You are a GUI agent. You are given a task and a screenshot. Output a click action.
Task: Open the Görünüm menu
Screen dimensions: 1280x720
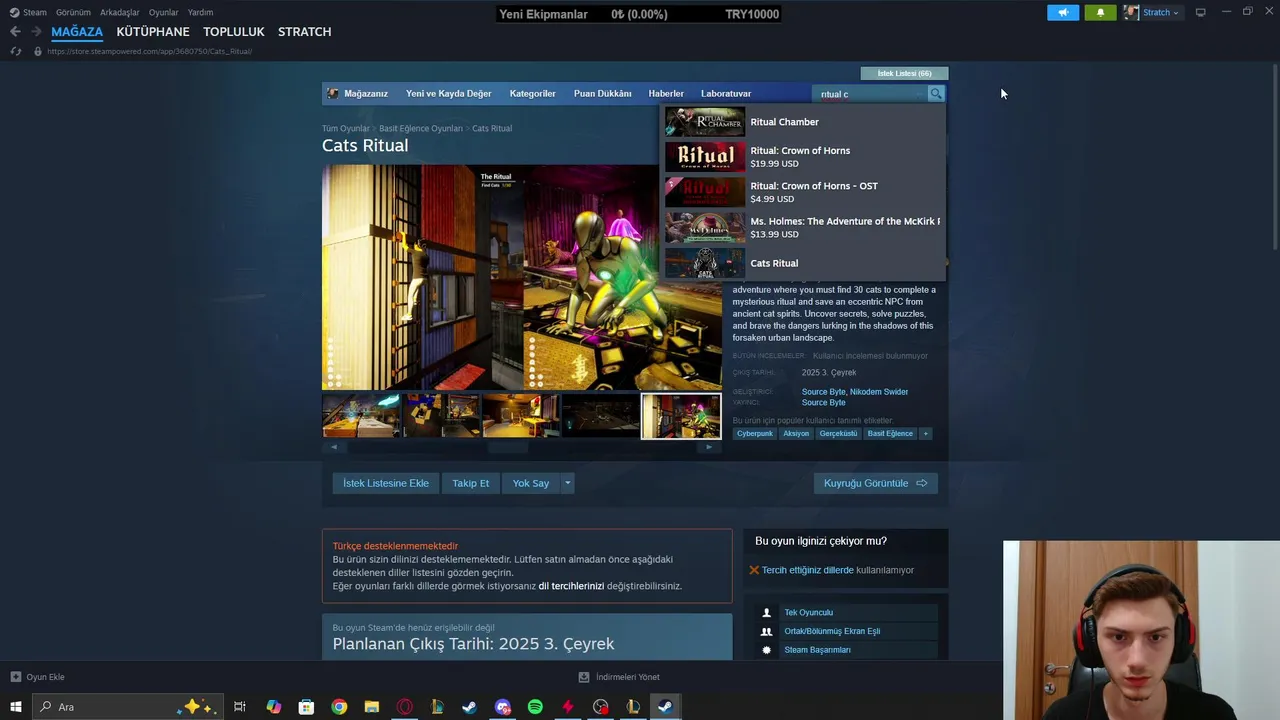pos(73,12)
